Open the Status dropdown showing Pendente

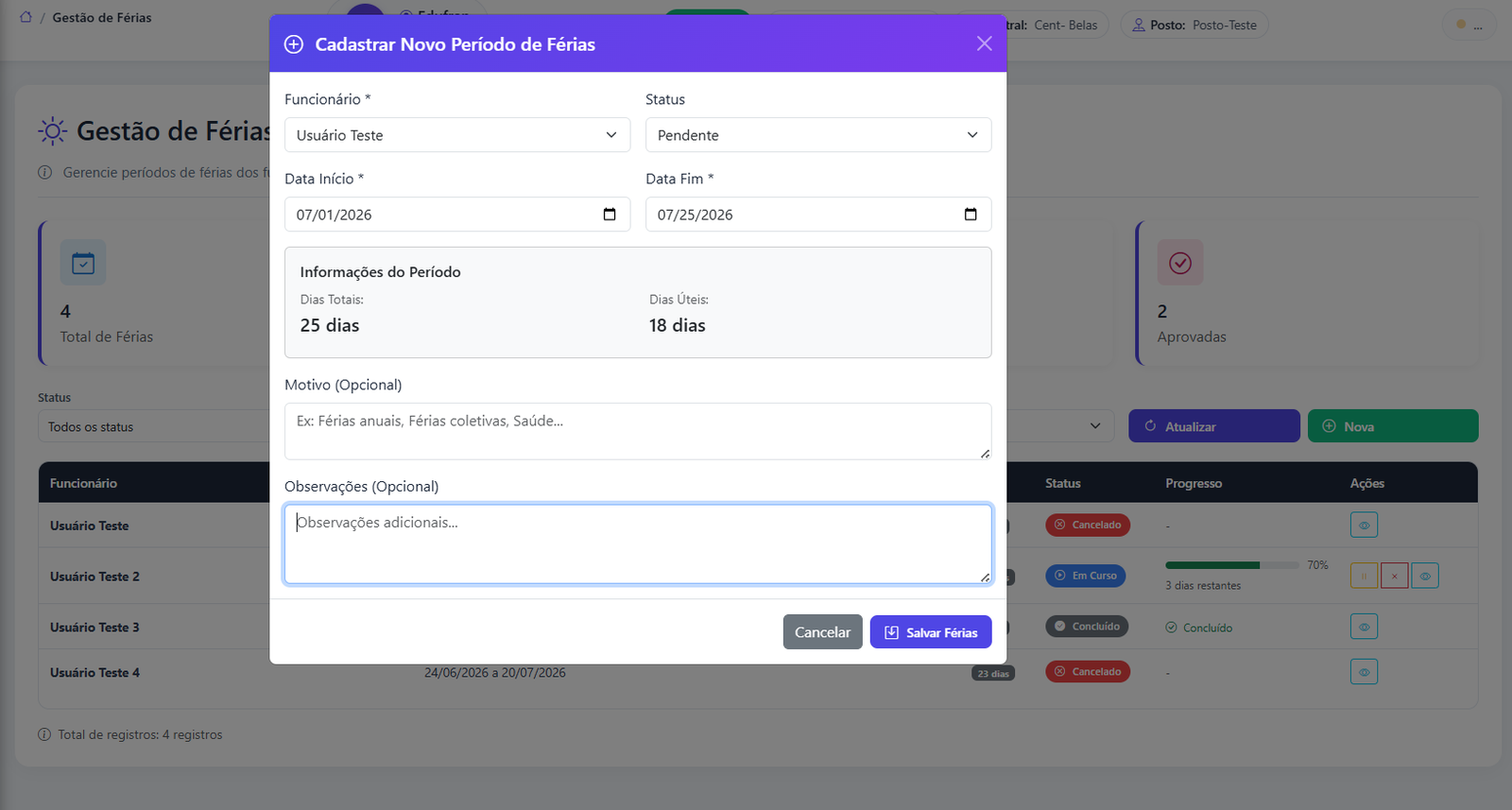(818, 135)
